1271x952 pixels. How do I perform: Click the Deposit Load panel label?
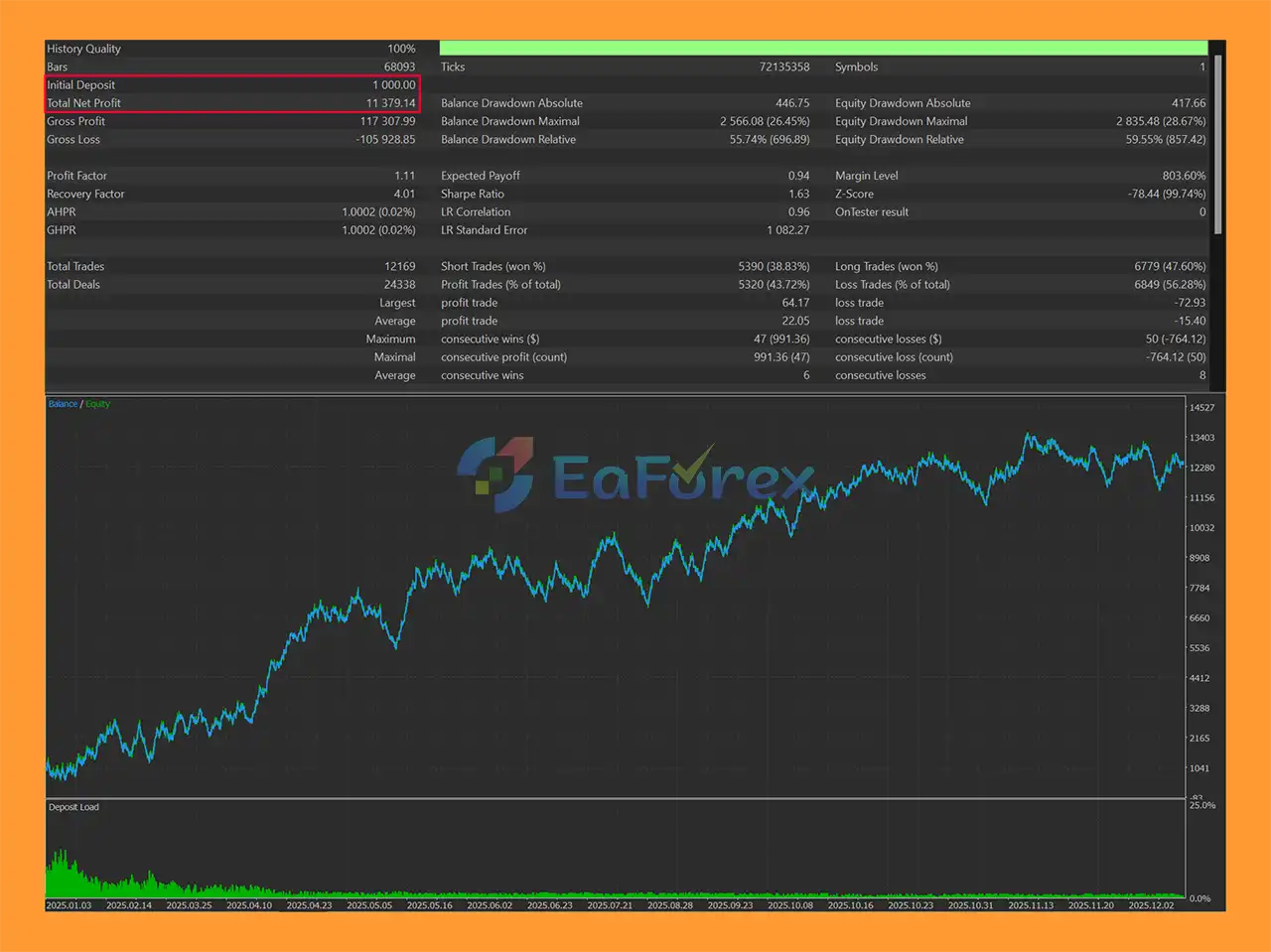tap(73, 807)
